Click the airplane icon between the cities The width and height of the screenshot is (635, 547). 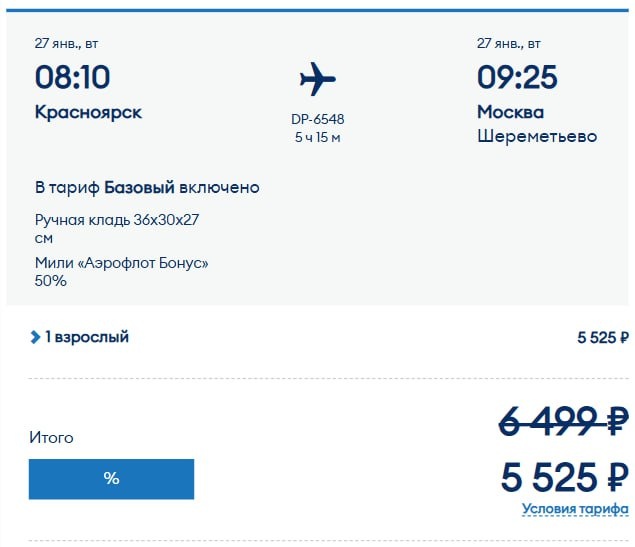coord(318,79)
